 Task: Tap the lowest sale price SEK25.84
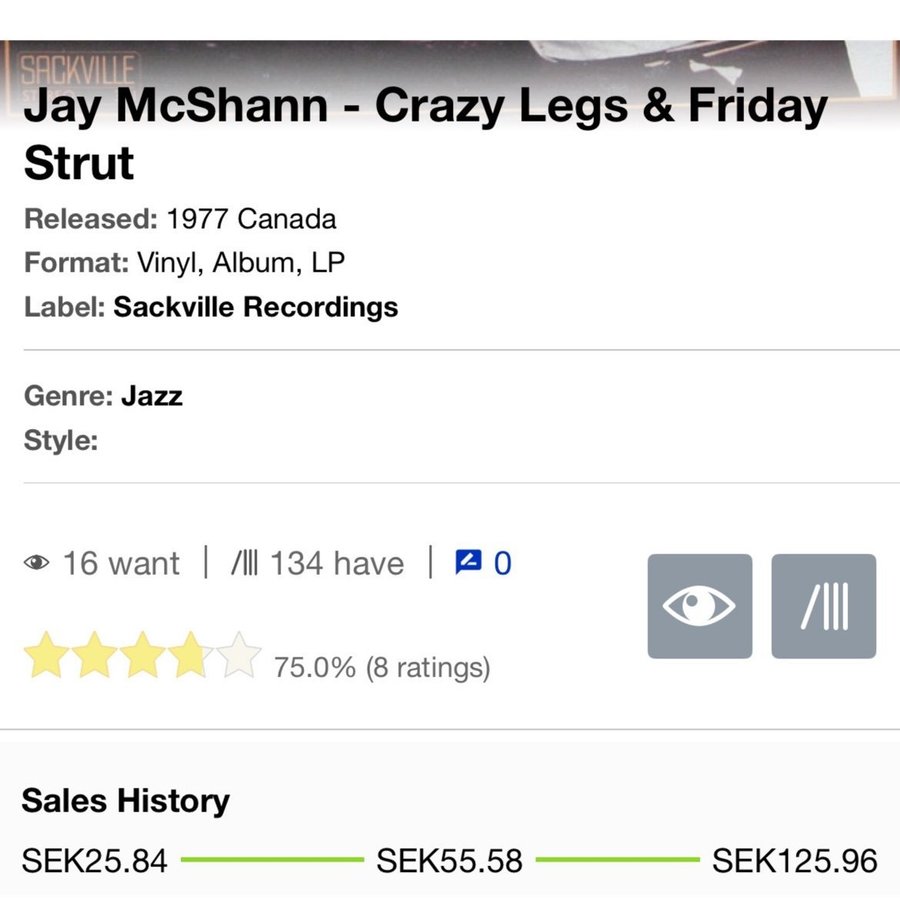[94, 860]
